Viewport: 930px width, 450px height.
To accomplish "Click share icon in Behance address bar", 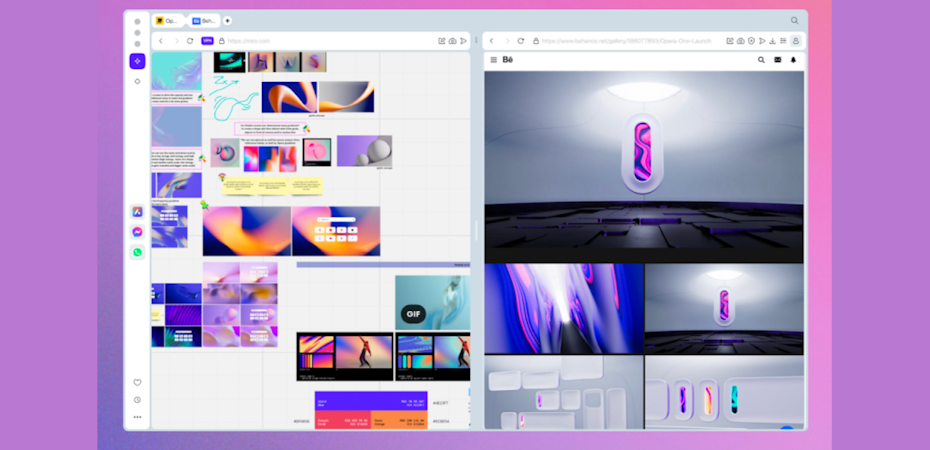I will (x=730, y=41).
